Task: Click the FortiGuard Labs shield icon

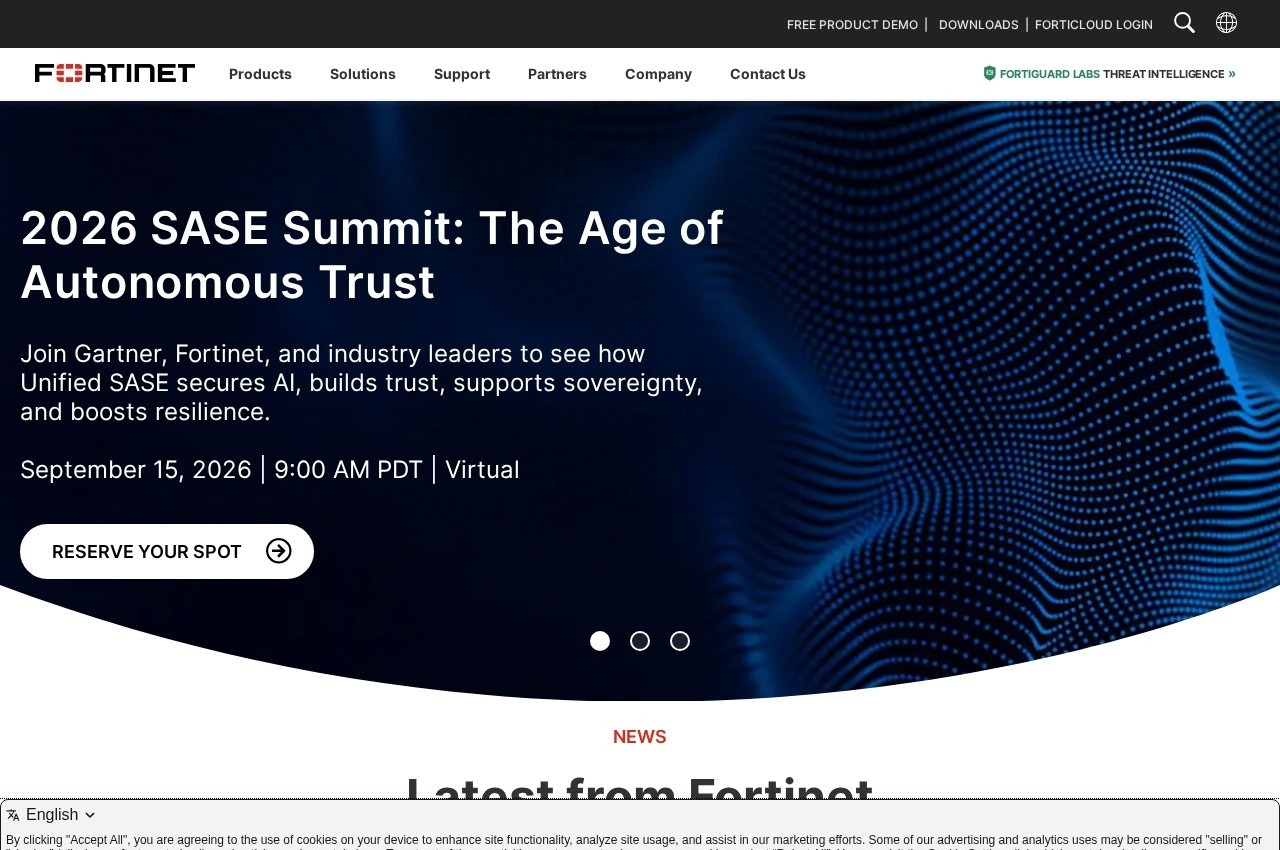Action: (x=990, y=73)
